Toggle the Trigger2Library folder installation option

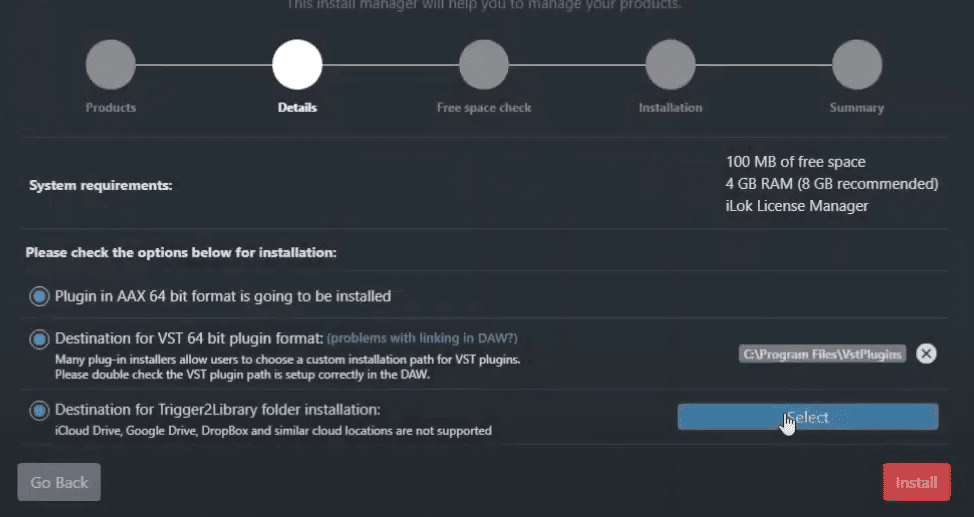39,411
